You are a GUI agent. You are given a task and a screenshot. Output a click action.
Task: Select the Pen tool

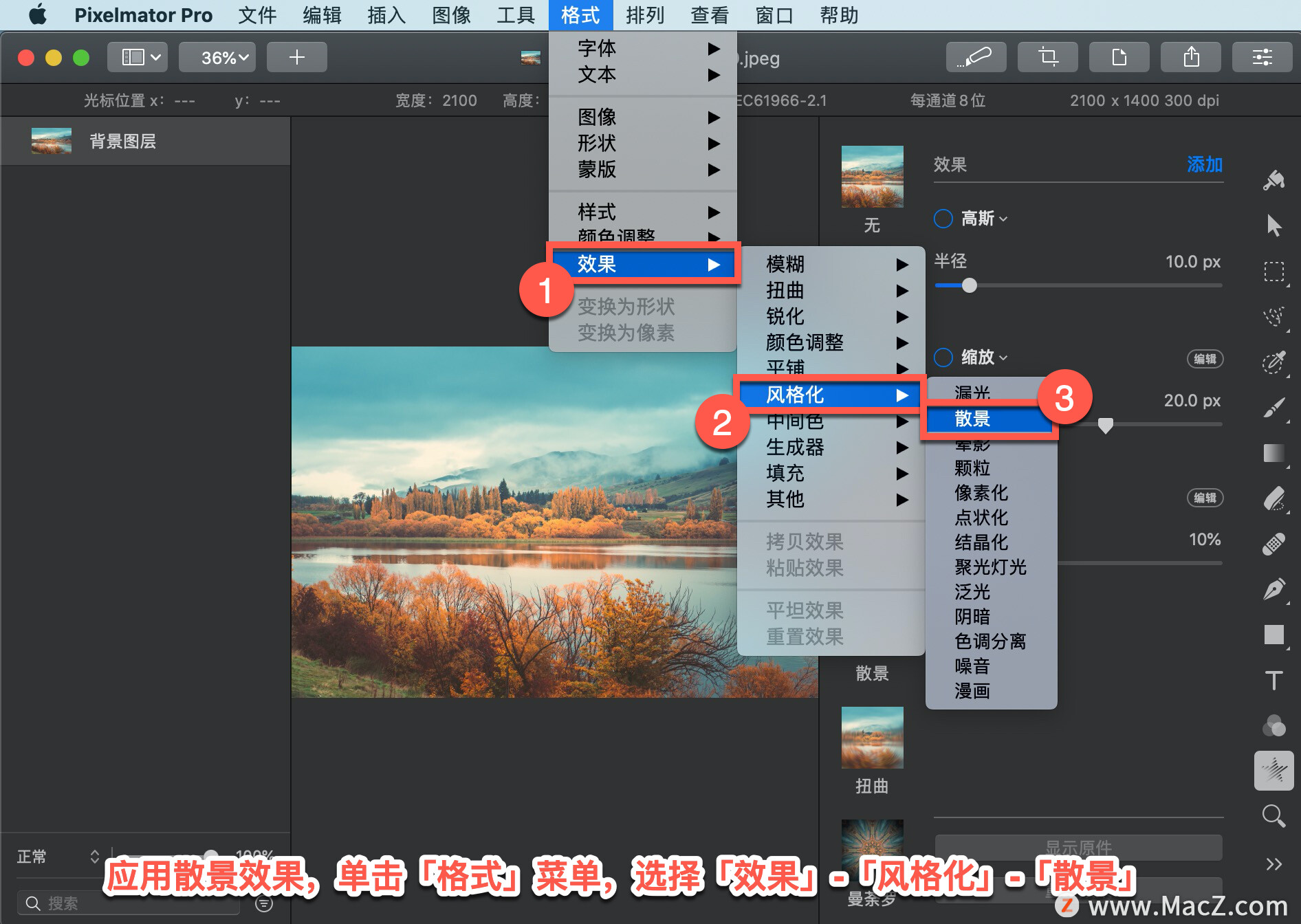pos(1273,589)
